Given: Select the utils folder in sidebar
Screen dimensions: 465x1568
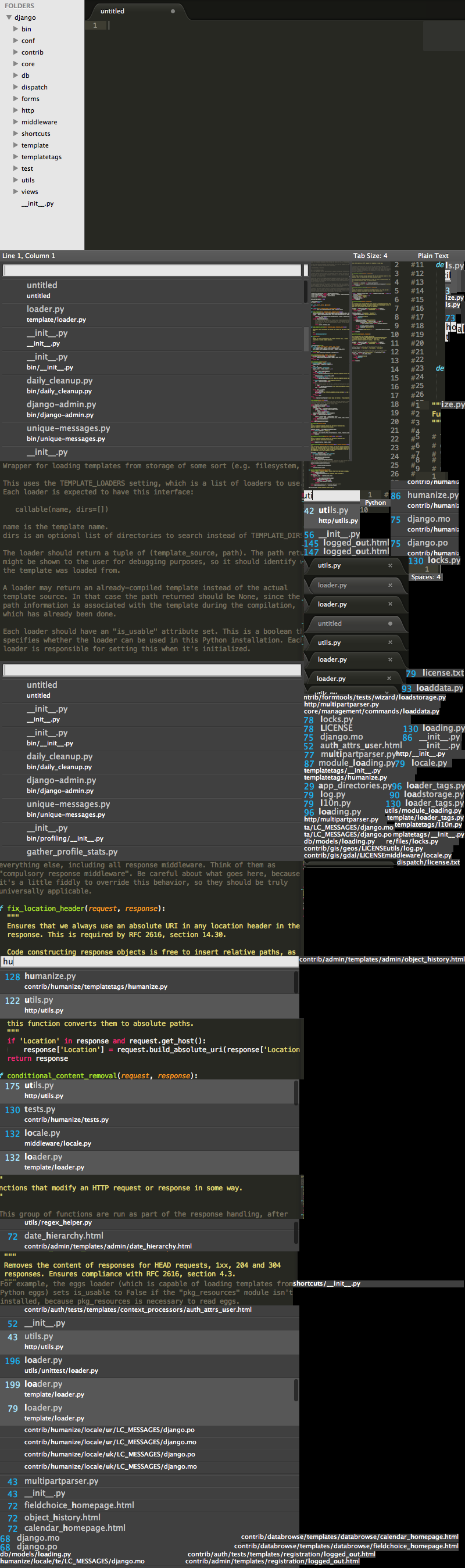Looking at the screenshot, I should [x=28, y=180].
